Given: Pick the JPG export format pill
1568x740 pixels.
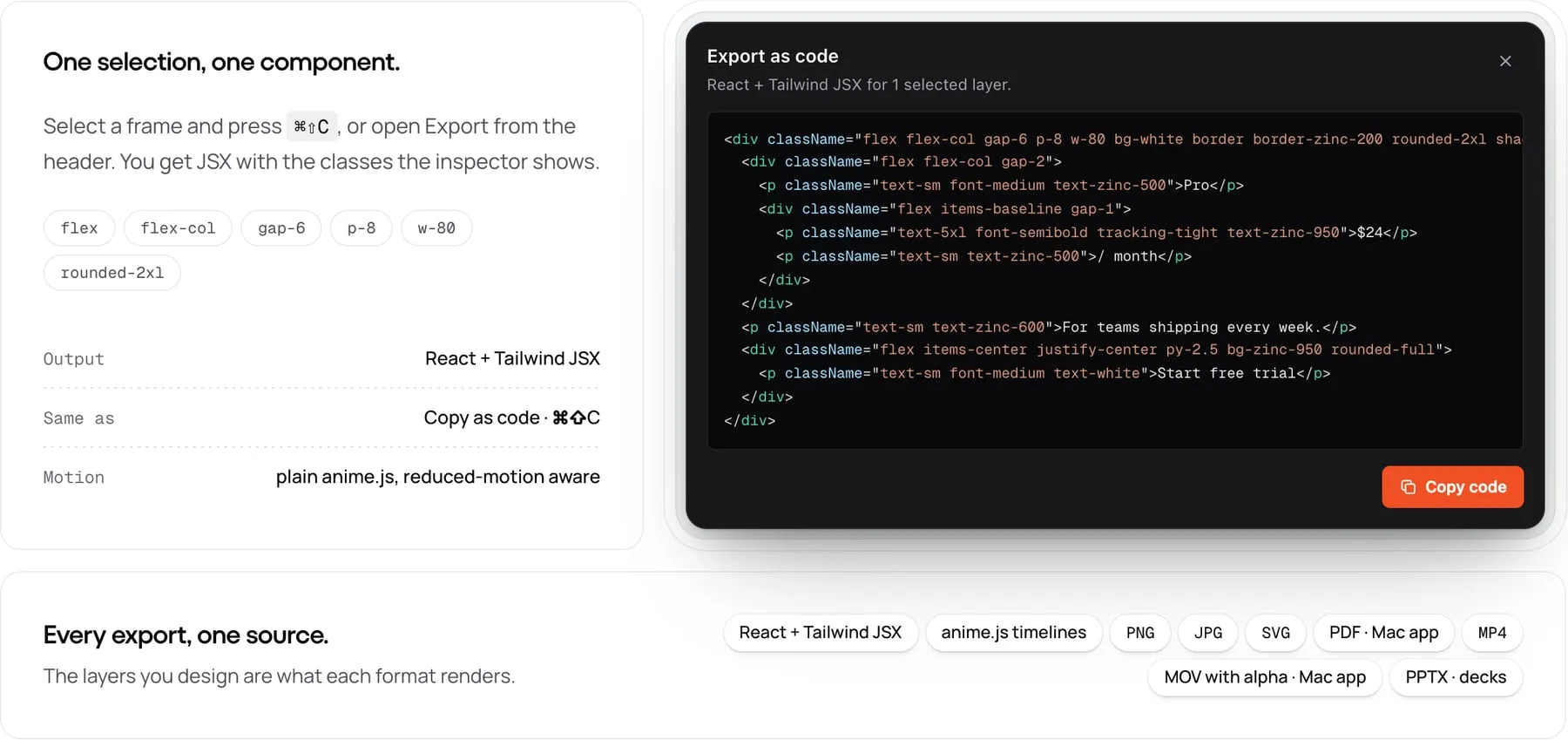Looking at the screenshot, I should click(x=1208, y=633).
